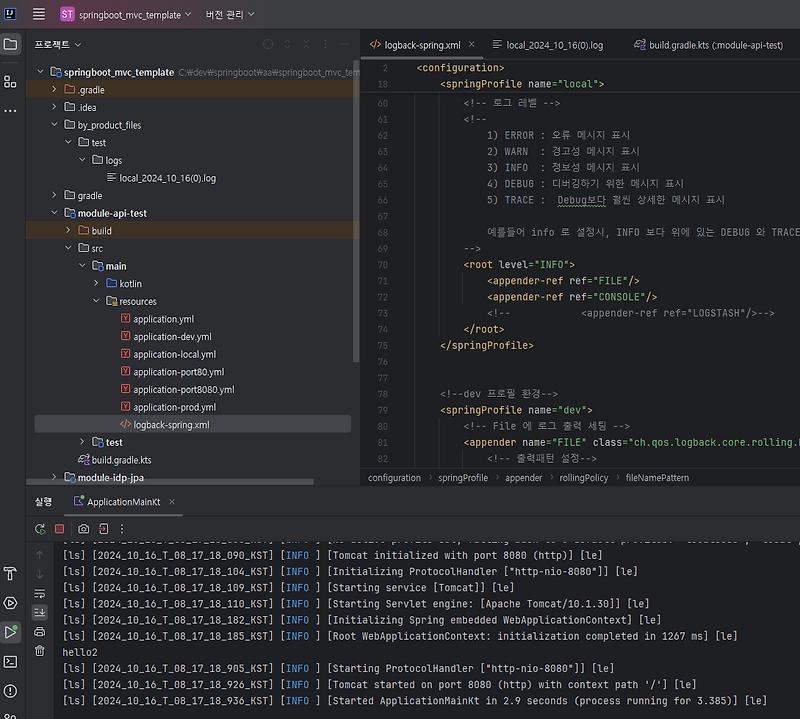The width and height of the screenshot is (800, 719).
Task: Click springProfile in the editor breadcrumbs
Action: (x=462, y=477)
